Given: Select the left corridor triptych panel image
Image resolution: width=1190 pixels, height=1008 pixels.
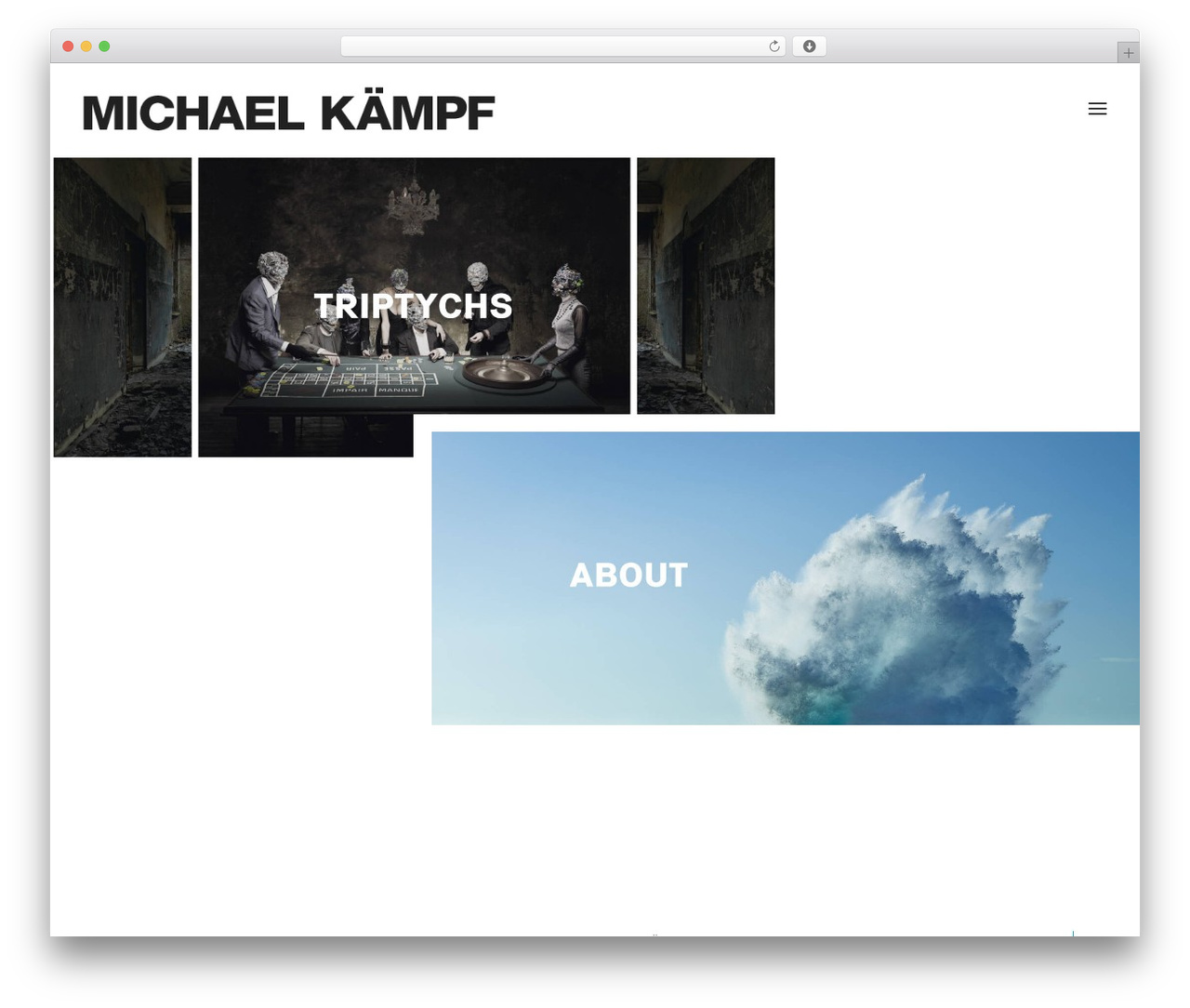Looking at the screenshot, I should point(123,307).
